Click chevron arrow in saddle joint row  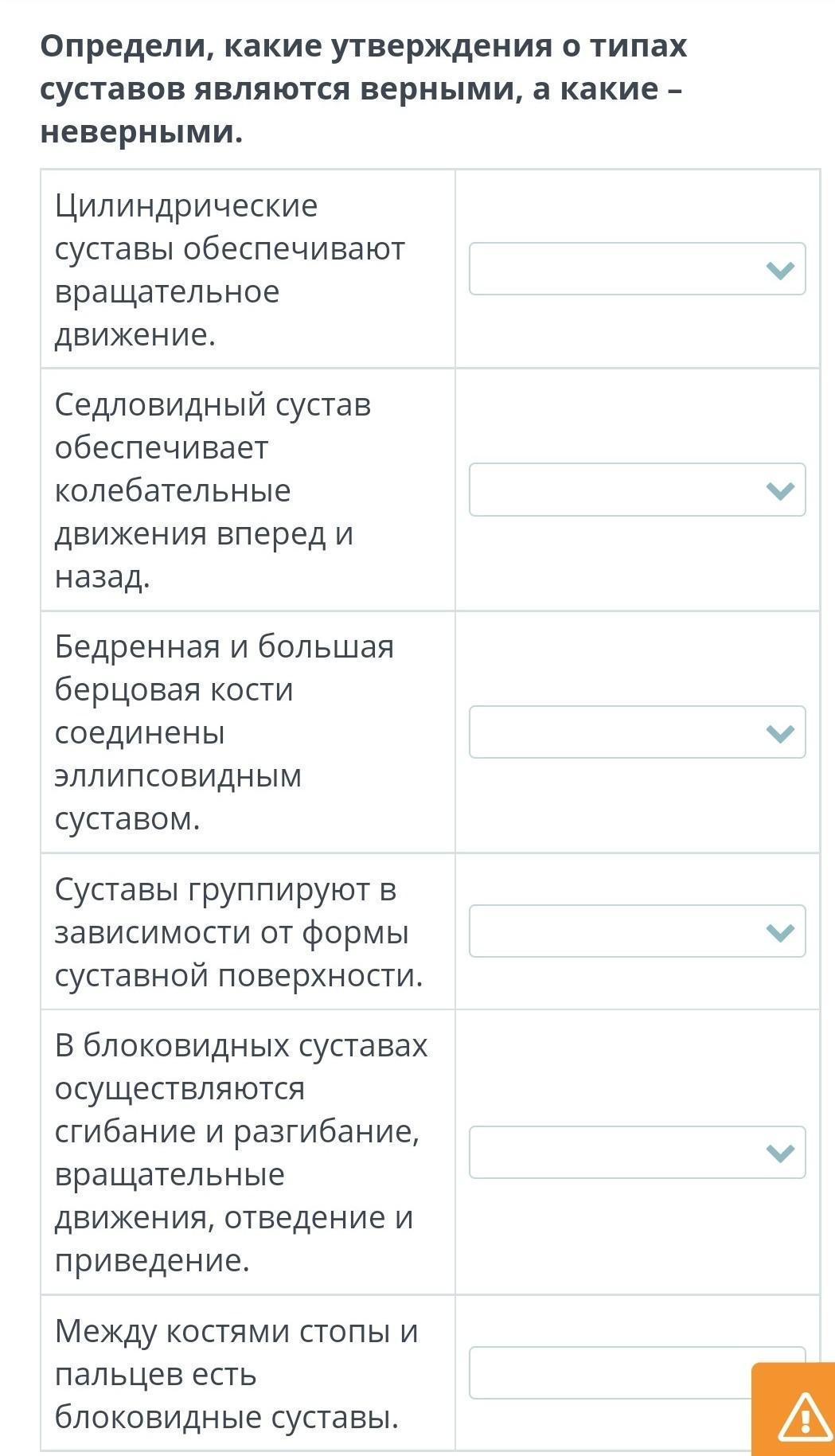click(x=780, y=490)
